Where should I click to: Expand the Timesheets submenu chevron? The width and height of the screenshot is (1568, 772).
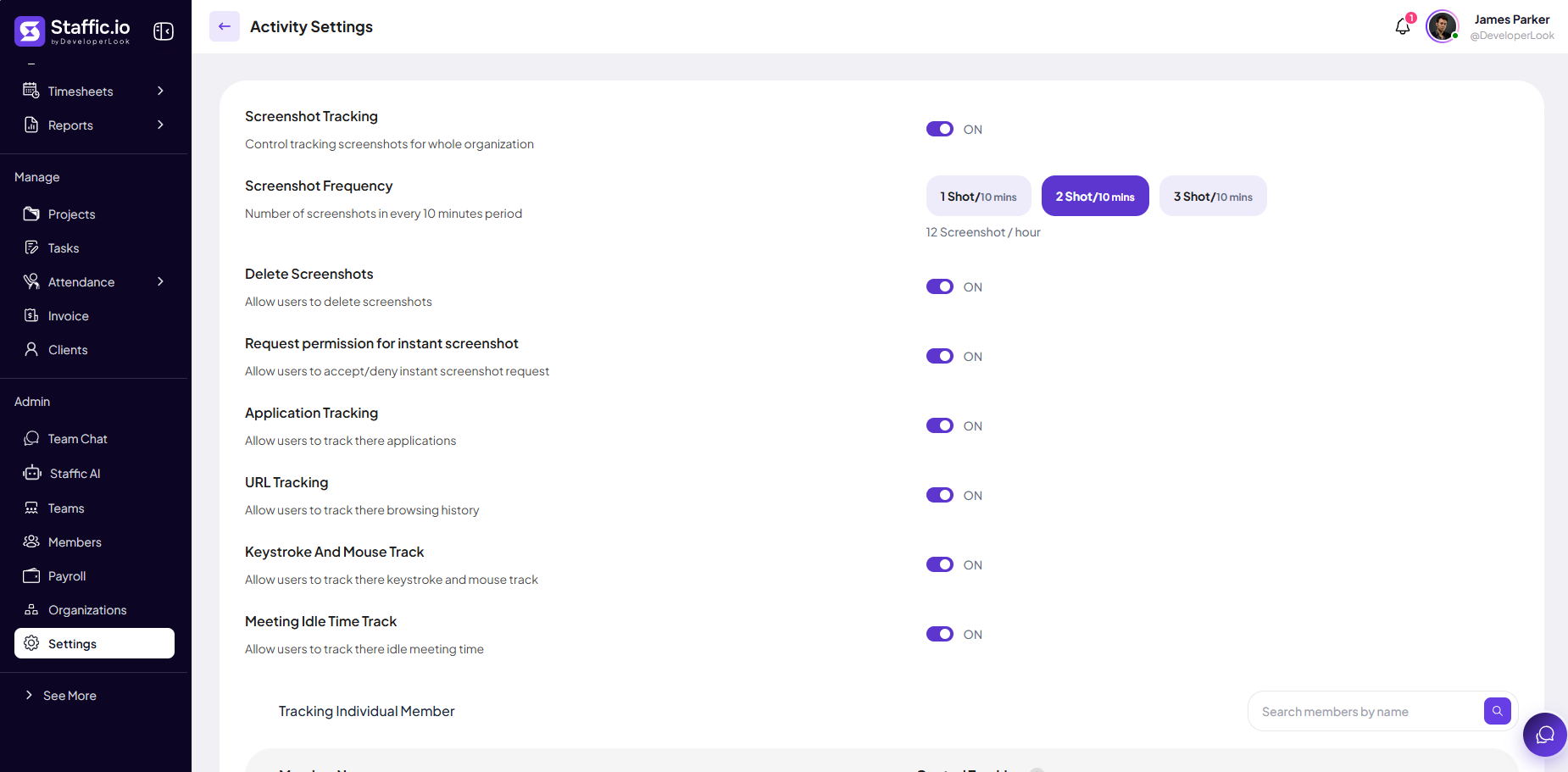[160, 91]
